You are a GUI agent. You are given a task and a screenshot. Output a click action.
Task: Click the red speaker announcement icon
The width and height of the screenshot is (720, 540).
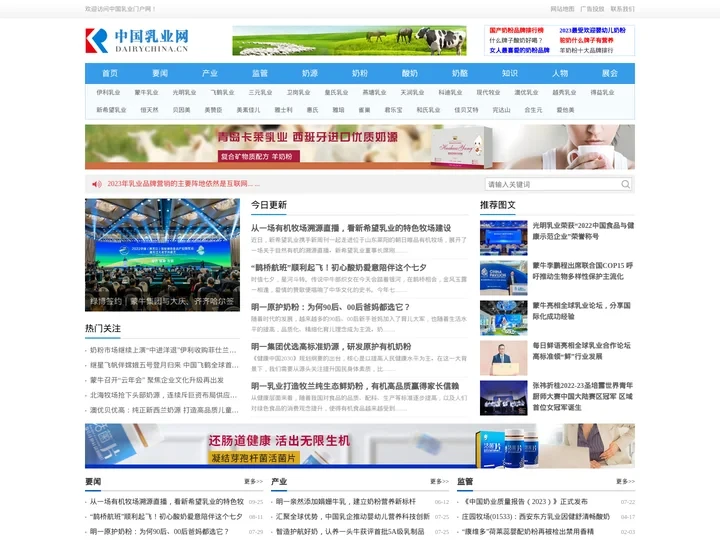(96, 184)
